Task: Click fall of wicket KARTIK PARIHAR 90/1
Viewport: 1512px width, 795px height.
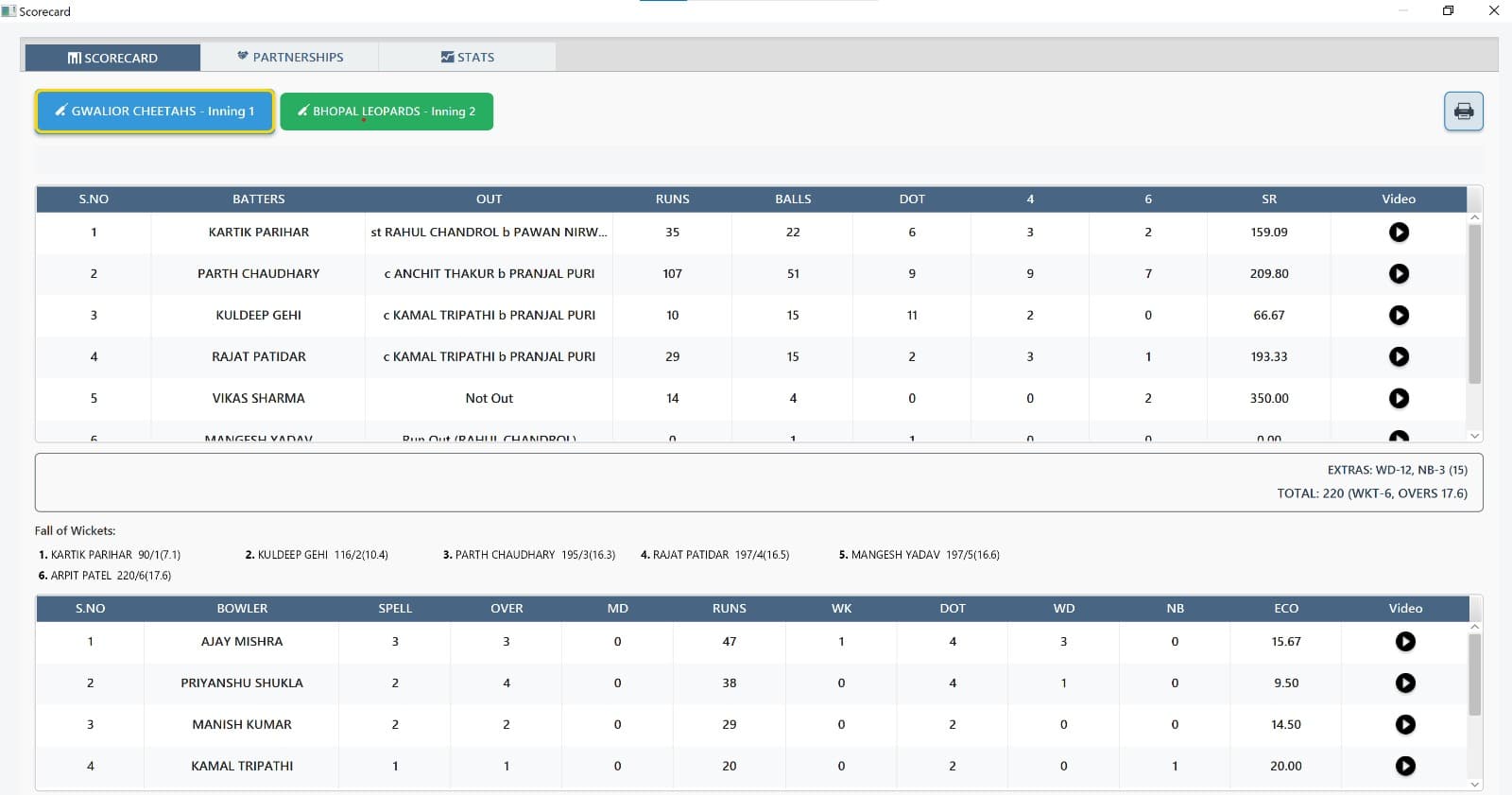Action: 110,555
